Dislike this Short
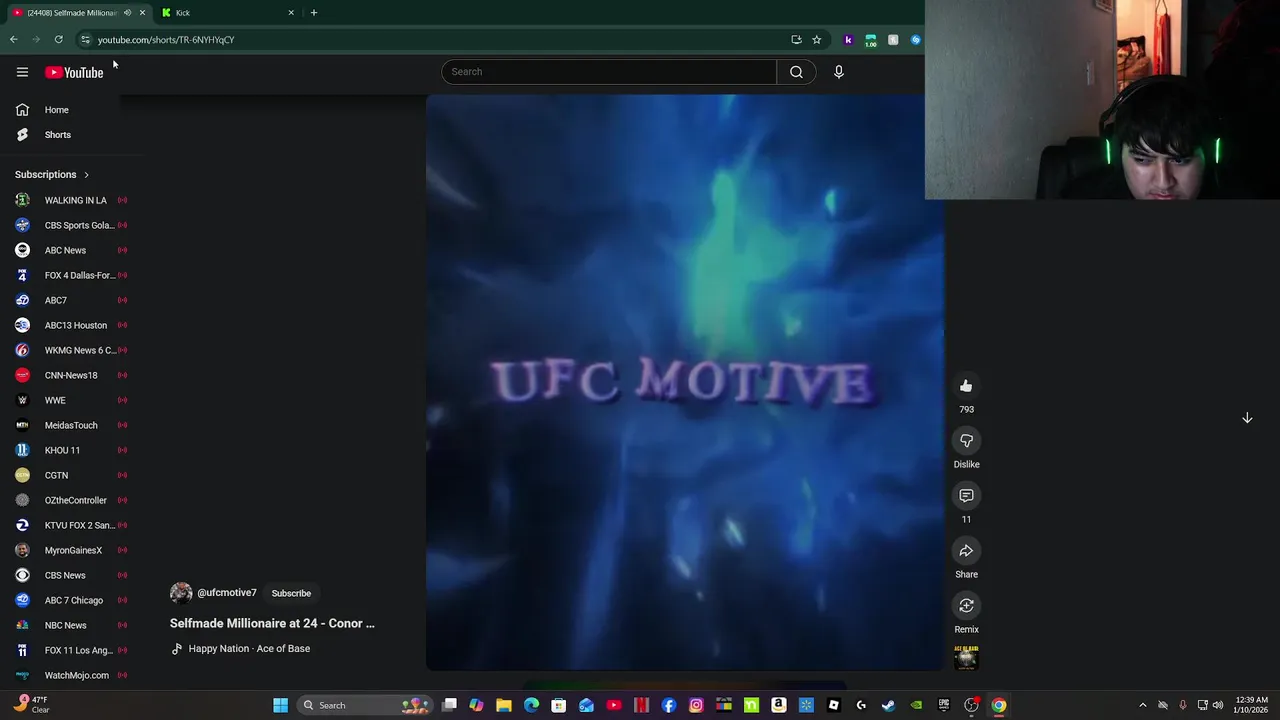Screen dimensions: 1280x720 tap(966, 441)
